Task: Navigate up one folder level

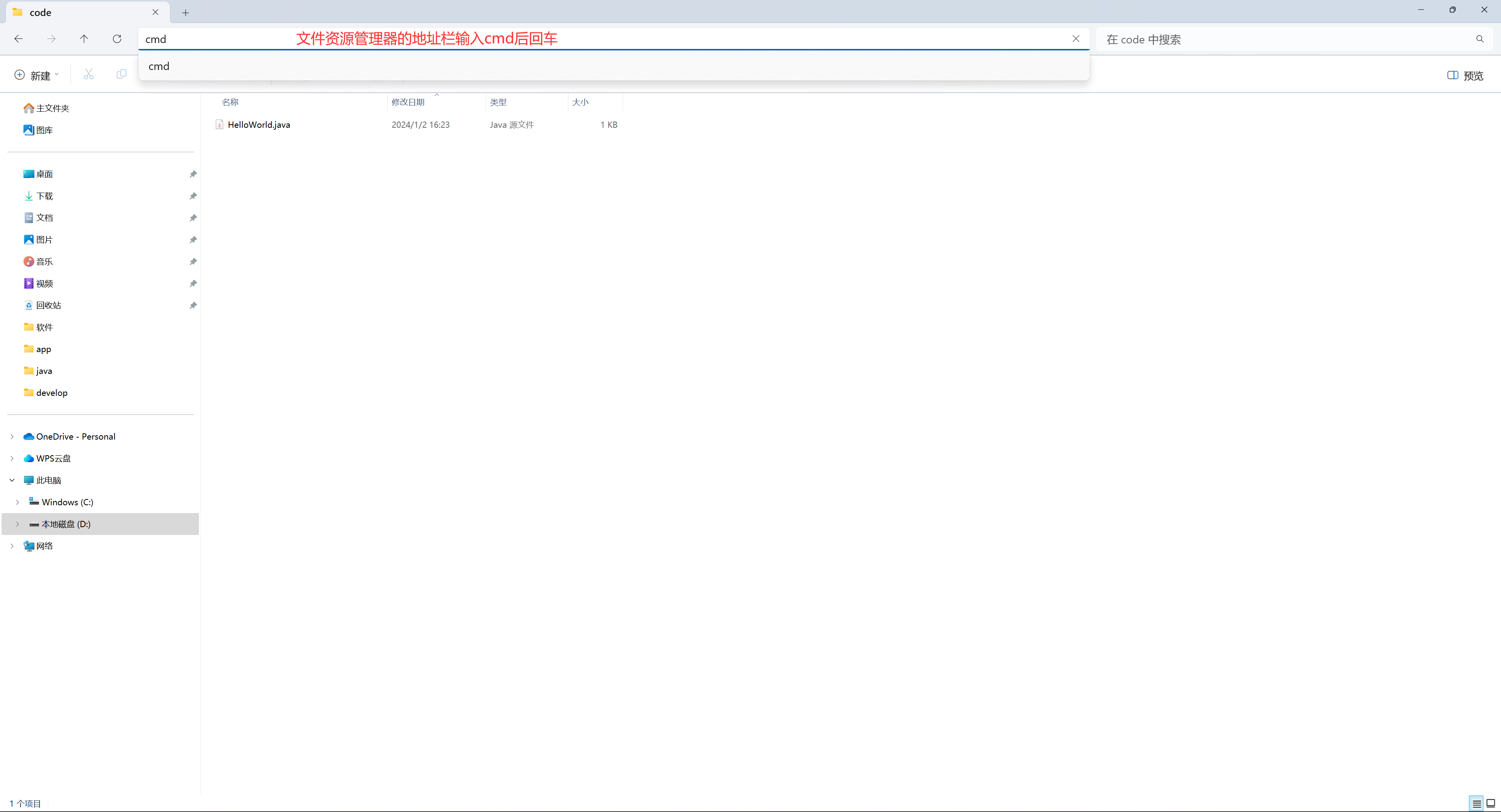Action: pyautogui.click(x=84, y=39)
